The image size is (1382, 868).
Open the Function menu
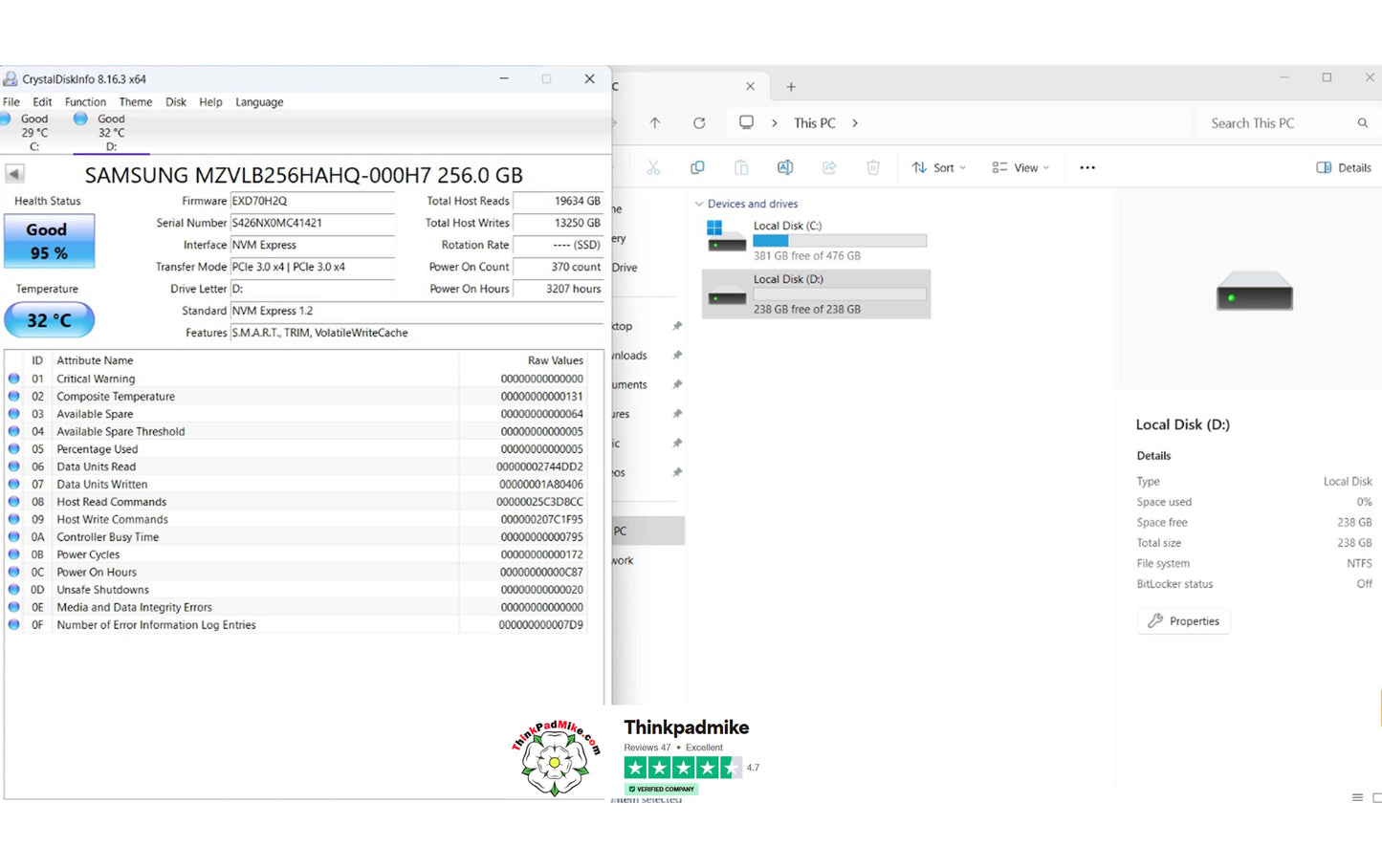point(85,102)
